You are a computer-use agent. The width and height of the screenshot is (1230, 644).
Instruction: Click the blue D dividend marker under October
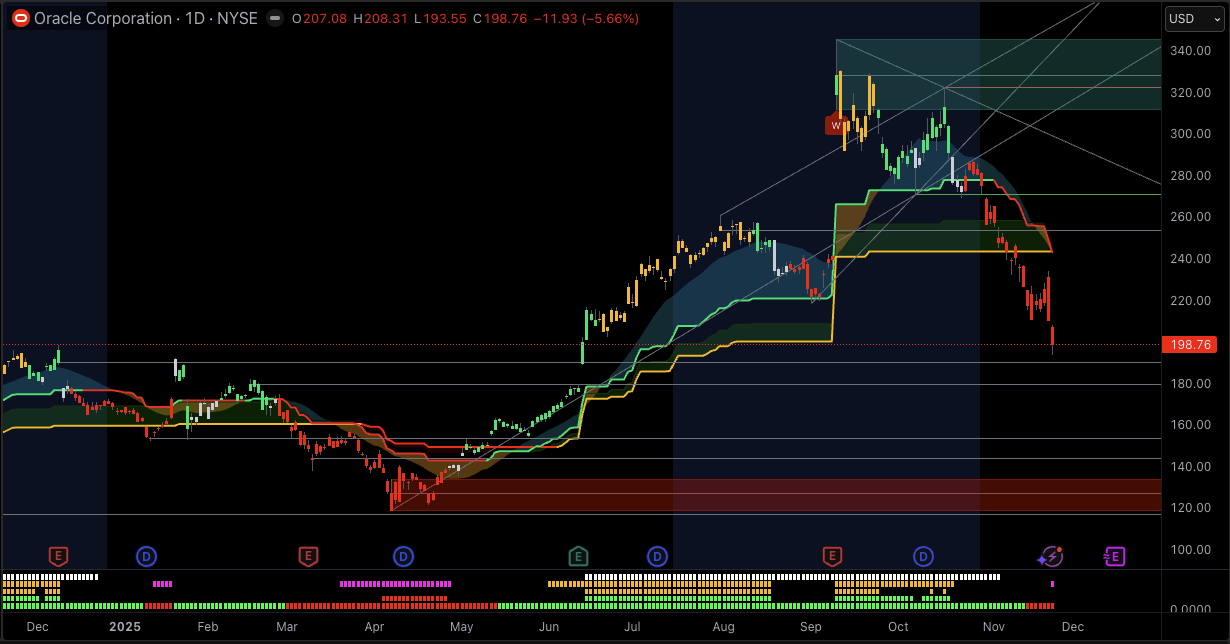coord(922,557)
